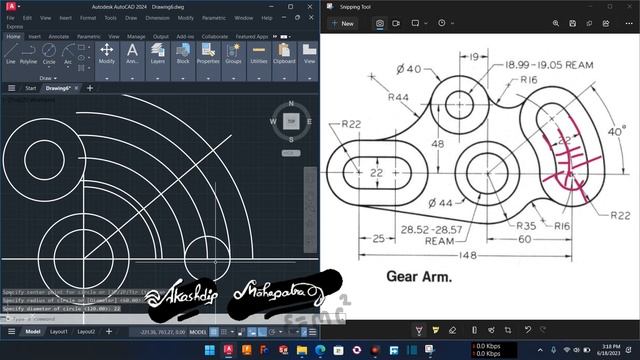
Task: Select the Circle tool in AutoCAD
Action: 49,53
